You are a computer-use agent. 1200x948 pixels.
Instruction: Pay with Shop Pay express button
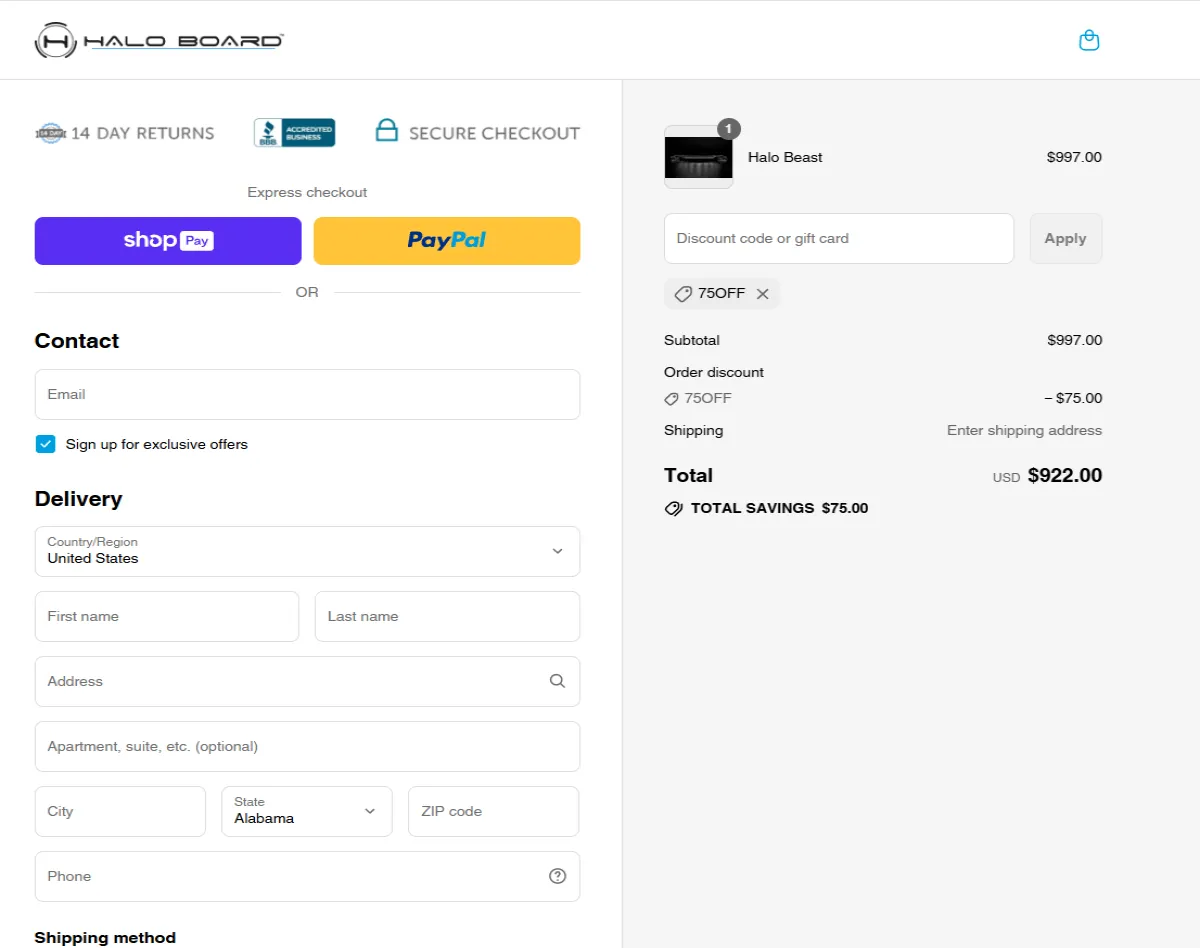(x=168, y=241)
